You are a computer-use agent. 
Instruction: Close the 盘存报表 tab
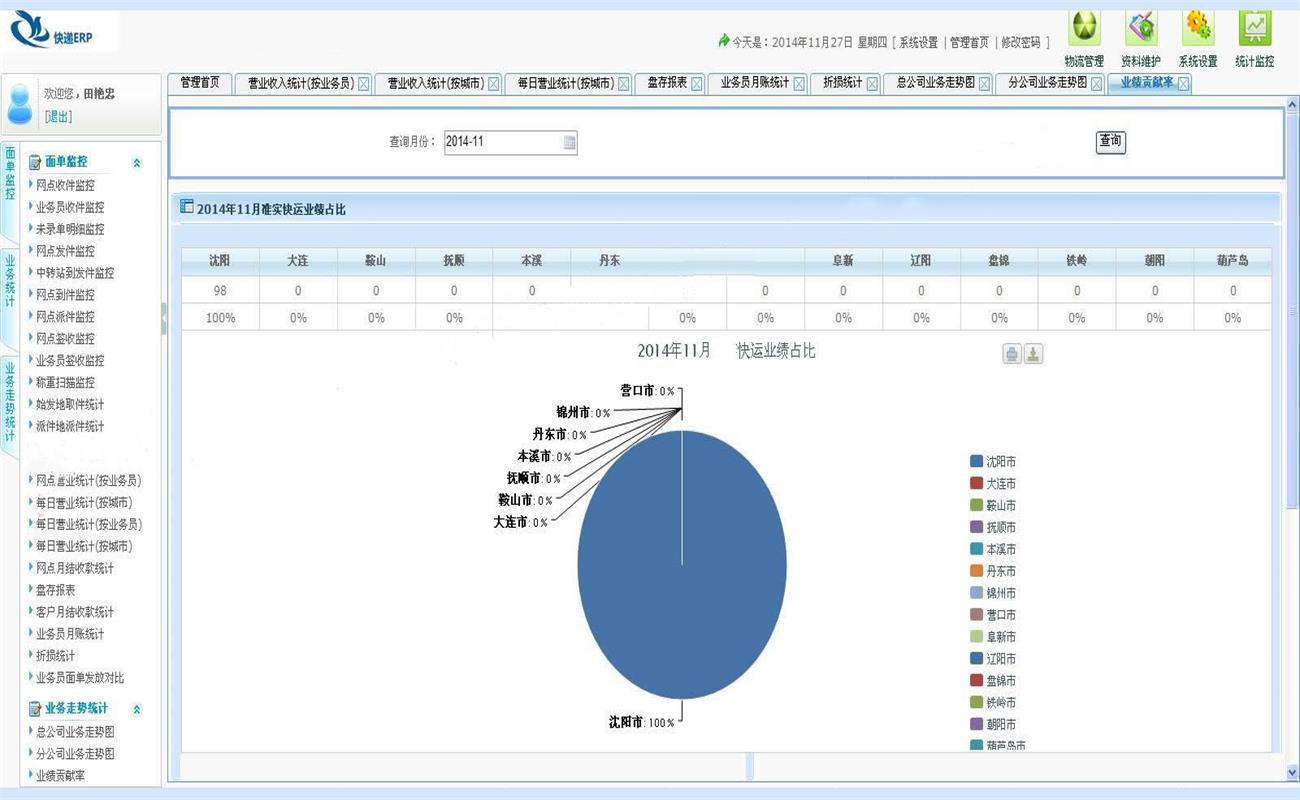696,84
